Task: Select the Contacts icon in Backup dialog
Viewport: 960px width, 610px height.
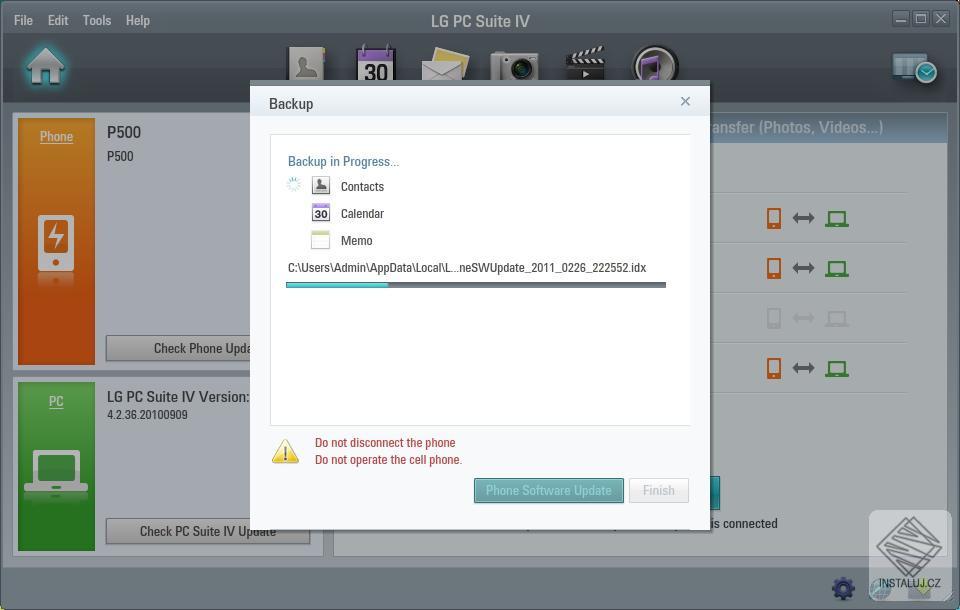Action: (321, 185)
